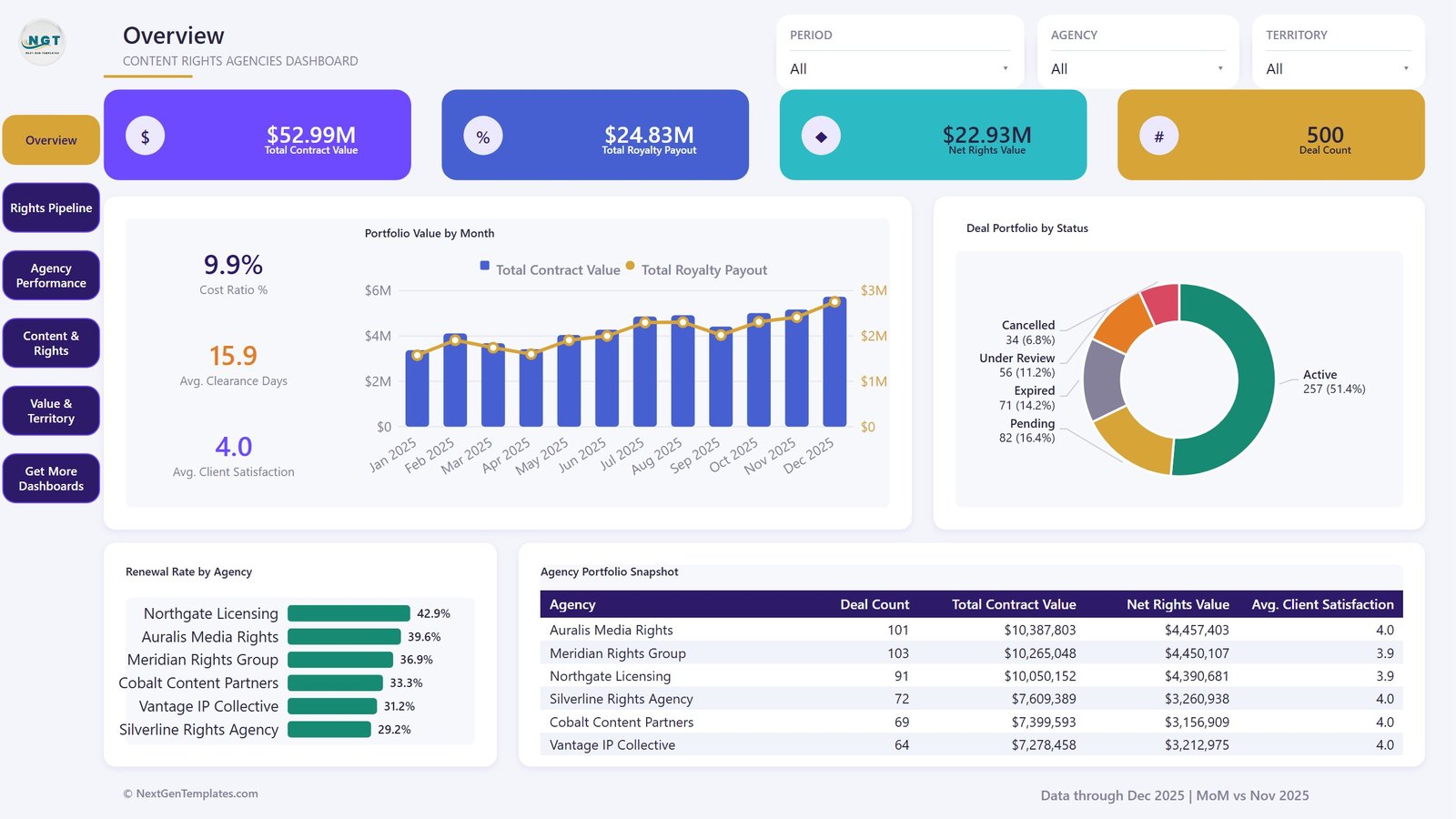Click the $24.83M Total Royalty Payout figure
The height and width of the screenshot is (819, 1456).
pyautogui.click(x=649, y=135)
